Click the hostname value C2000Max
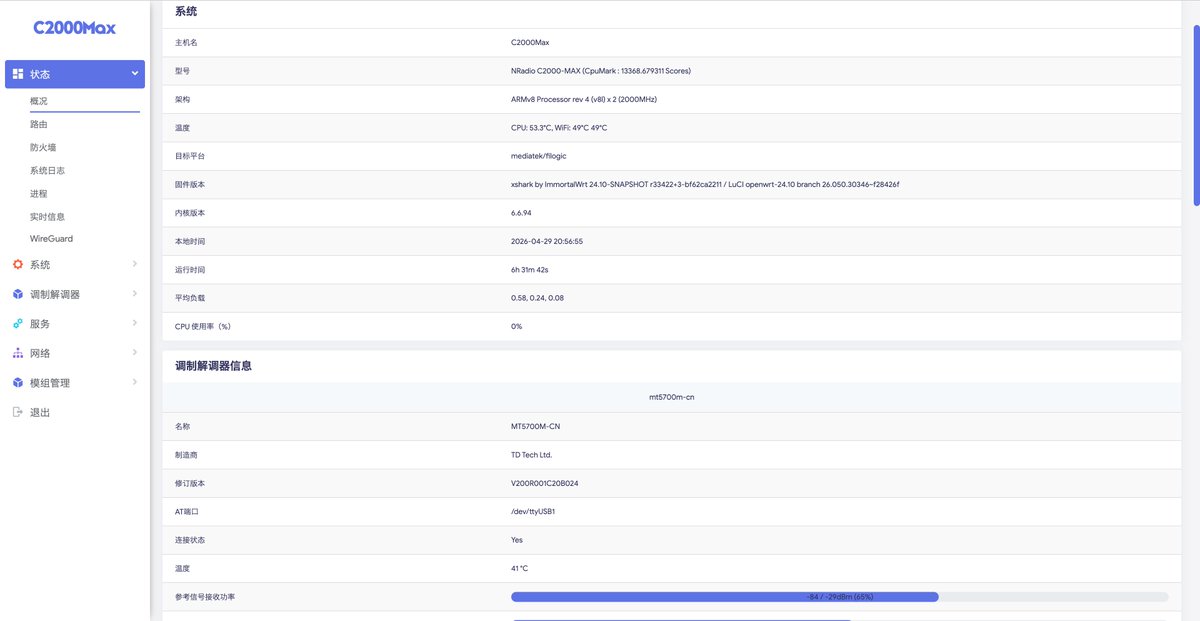The width and height of the screenshot is (1200, 621). click(530, 42)
